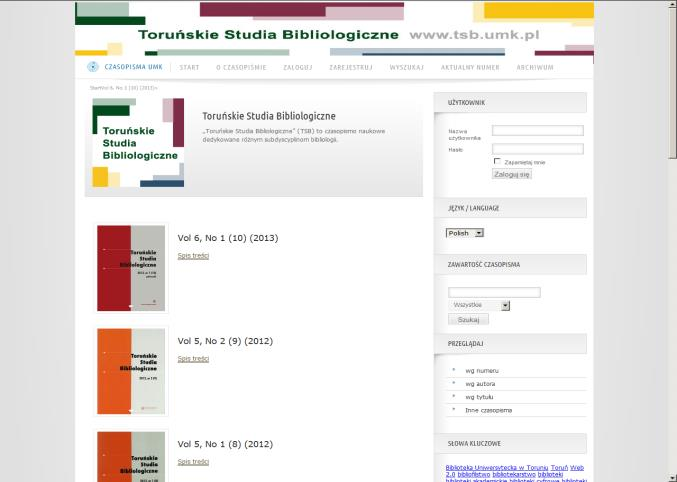Click the Toruńskie Studia Bibliologiczne header banner
The height and width of the screenshot is (482, 677).
pos(334,29)
